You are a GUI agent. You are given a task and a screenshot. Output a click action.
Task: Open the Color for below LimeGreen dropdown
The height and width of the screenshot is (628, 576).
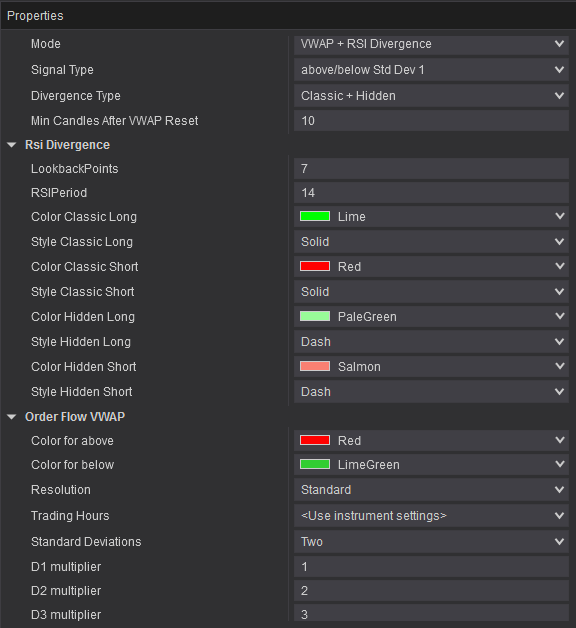pos(431,465)
